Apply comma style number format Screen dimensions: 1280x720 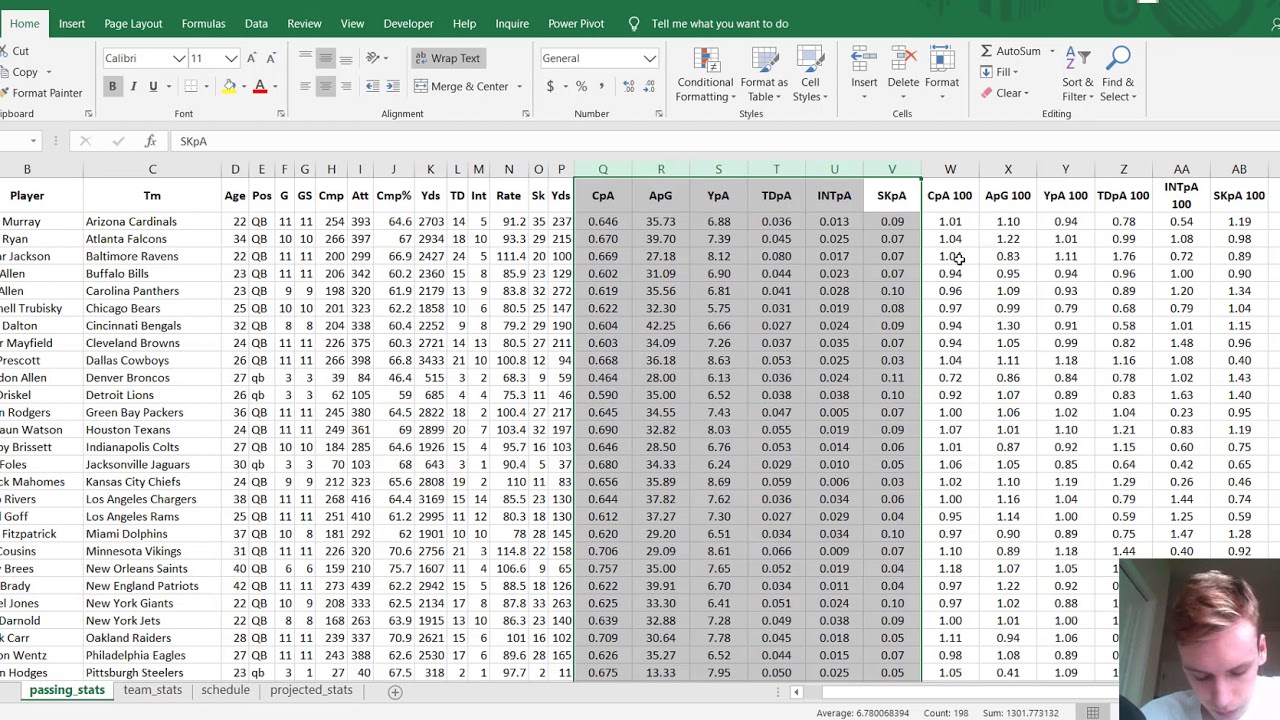coord(601,87)
